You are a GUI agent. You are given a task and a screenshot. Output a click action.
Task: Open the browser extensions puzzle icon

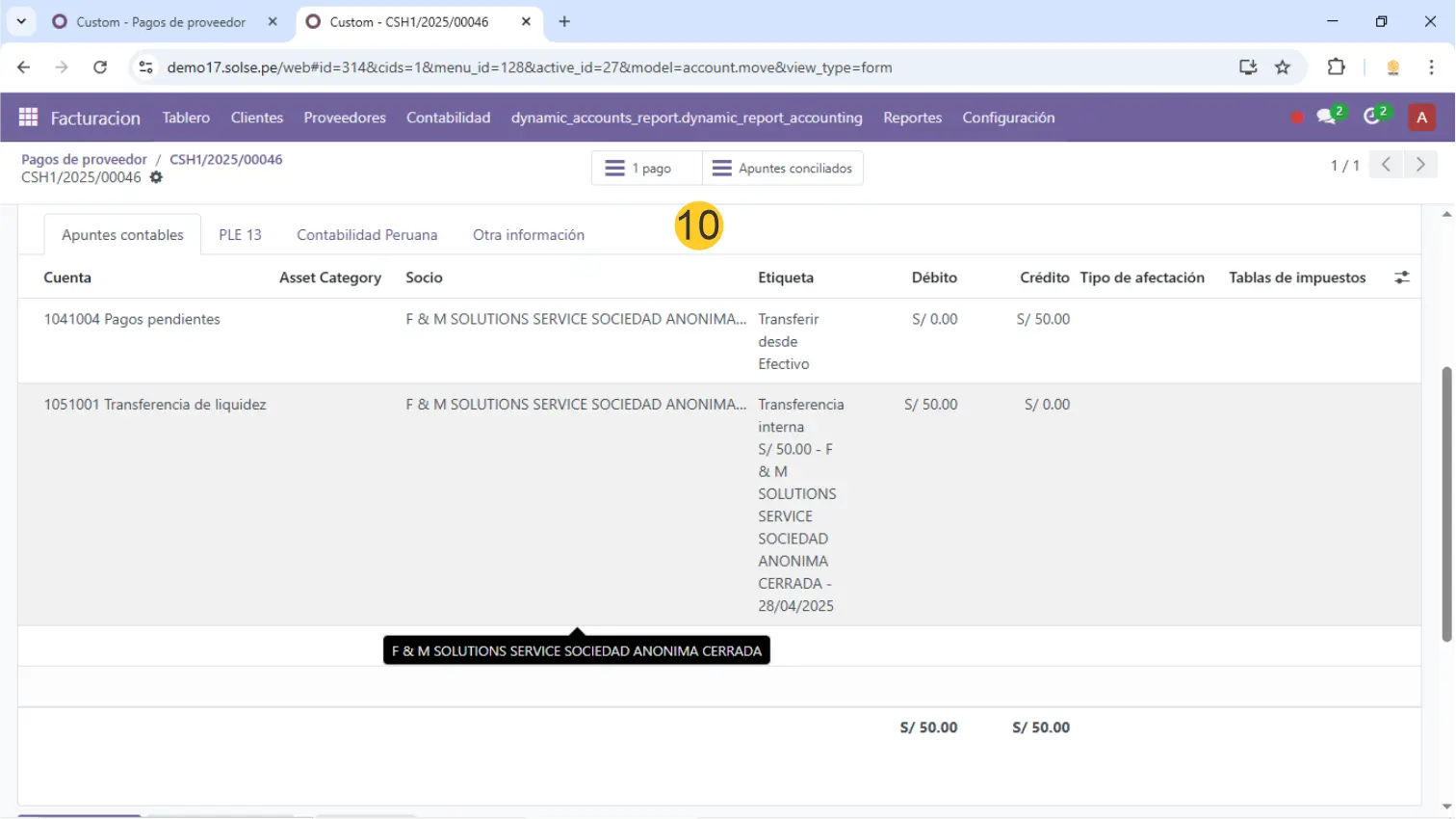click(x=1336, y=67)
